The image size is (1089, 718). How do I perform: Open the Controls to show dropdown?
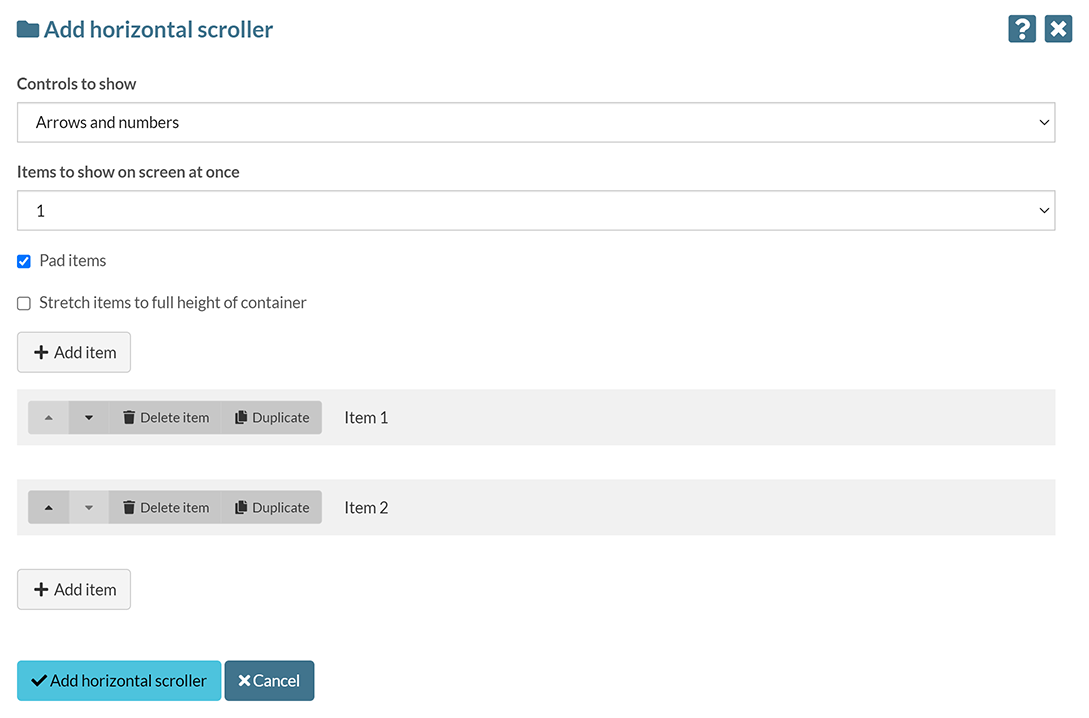coord(535,122)
